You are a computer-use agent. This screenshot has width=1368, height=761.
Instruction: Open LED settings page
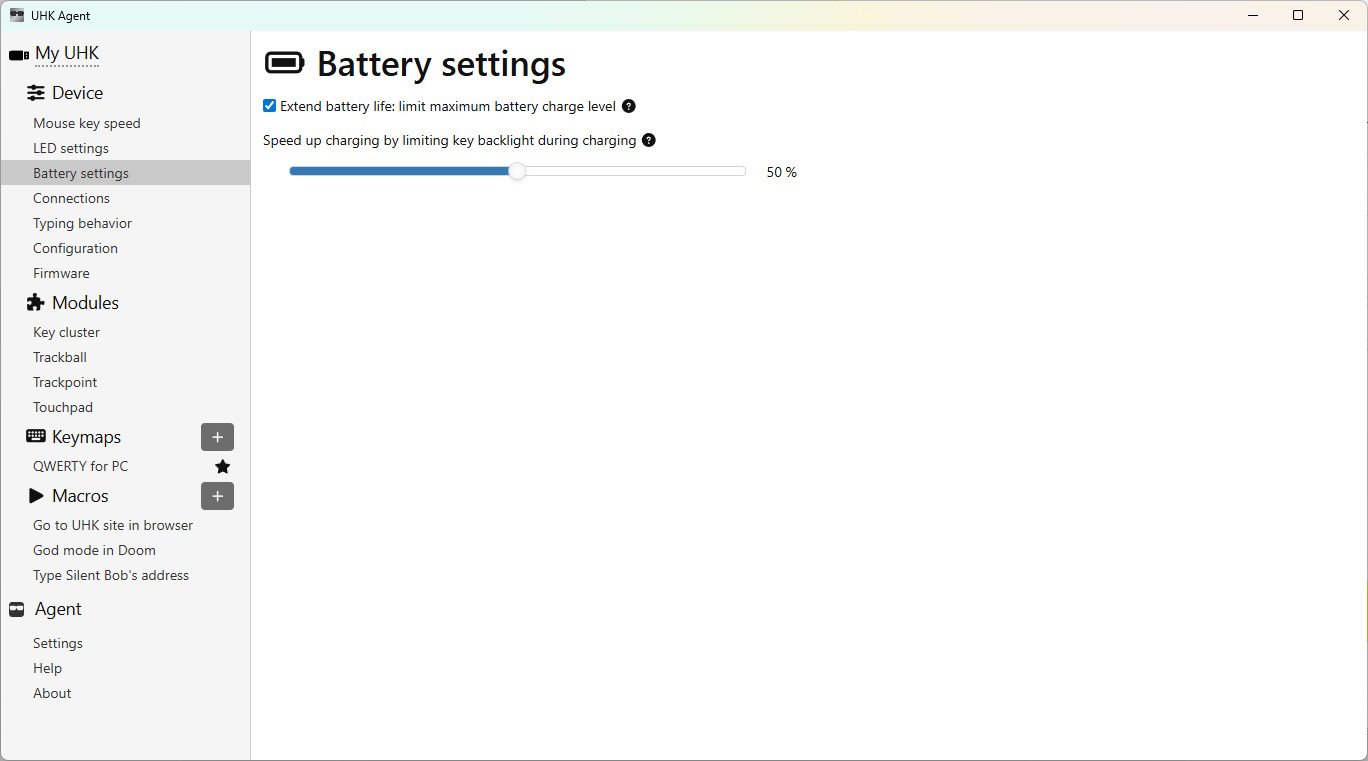point(71,148)
